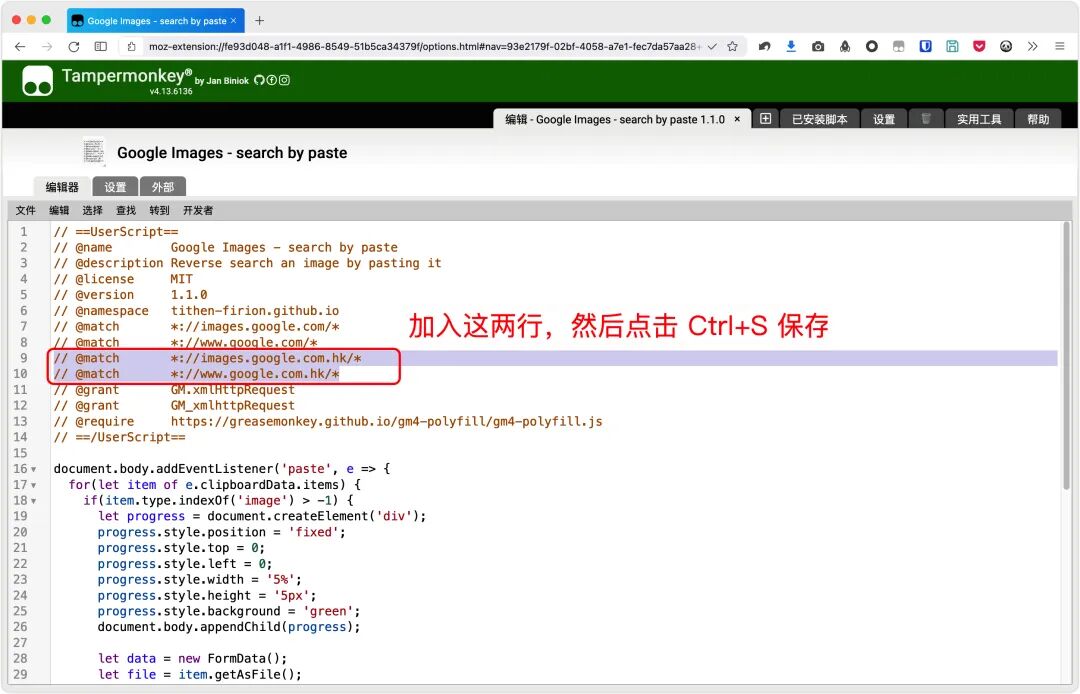Switch to the script 设置 sub-tab
1080x694 pixels.
tap(115, 187)
